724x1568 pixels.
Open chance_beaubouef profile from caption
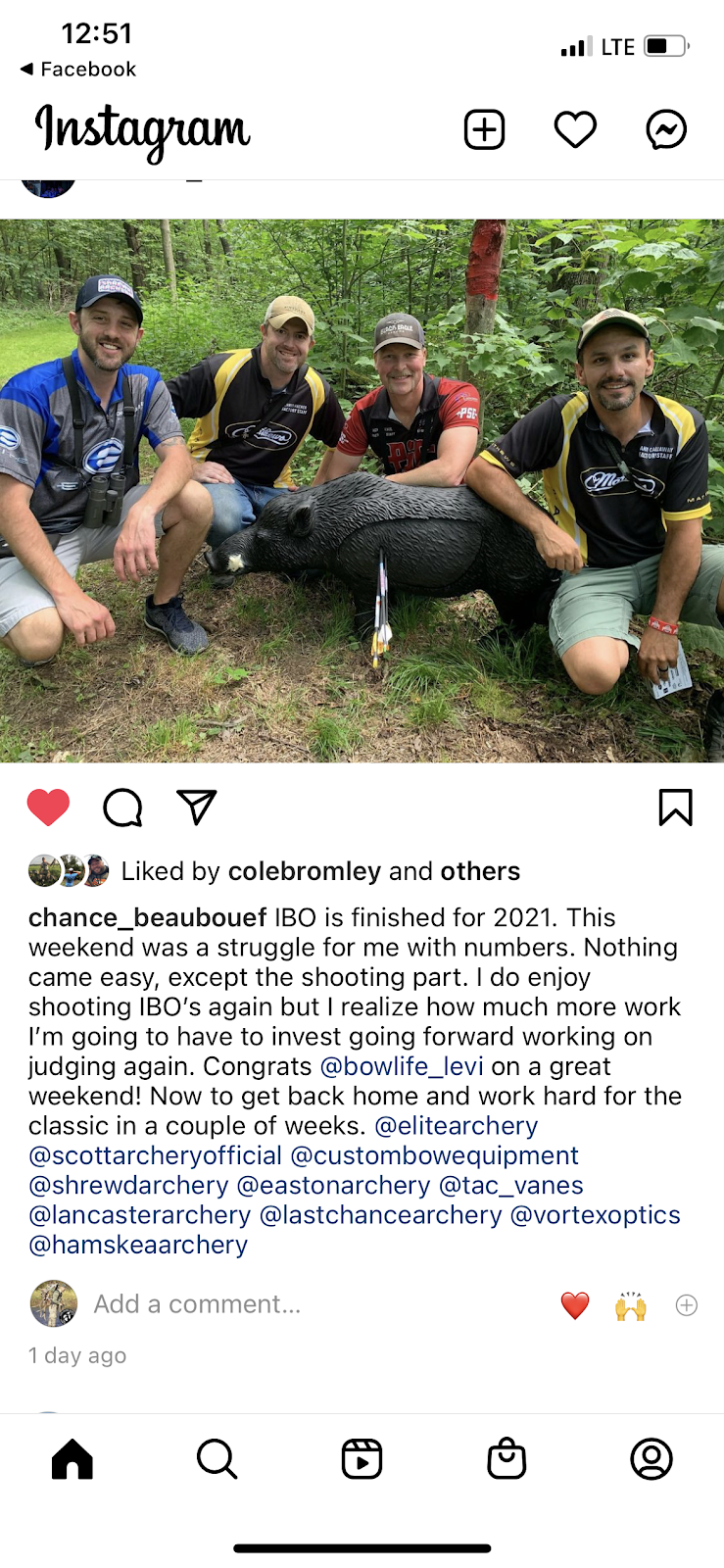(x=147, y=917)
